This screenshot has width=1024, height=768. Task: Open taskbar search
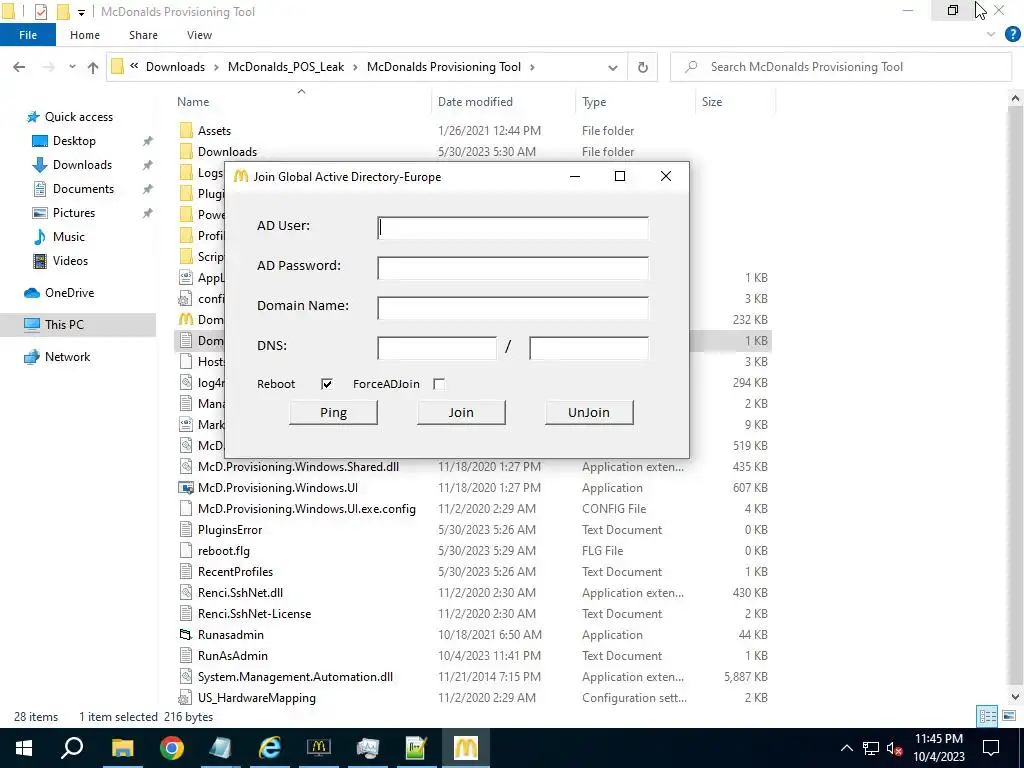point(72,748)
